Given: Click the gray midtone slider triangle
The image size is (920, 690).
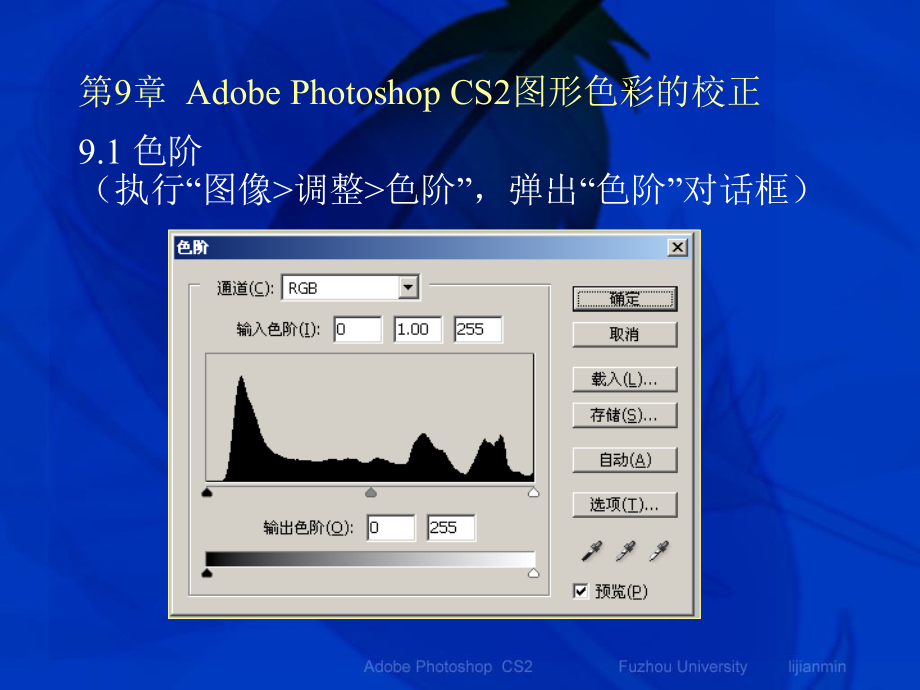Looking at the screenshot, I should coord(370,491).
